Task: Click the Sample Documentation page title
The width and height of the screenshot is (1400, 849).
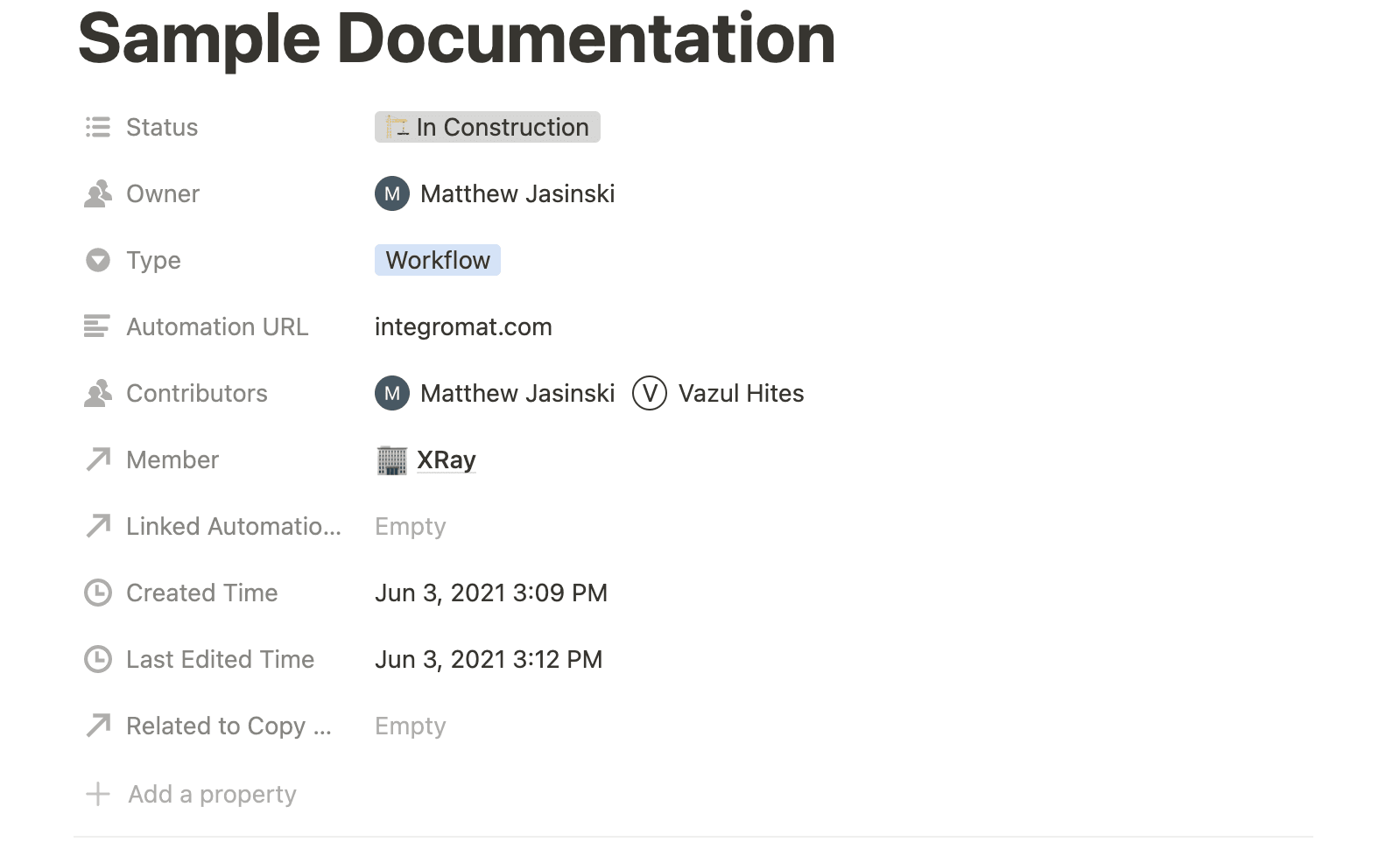Action: pos(456,39)
